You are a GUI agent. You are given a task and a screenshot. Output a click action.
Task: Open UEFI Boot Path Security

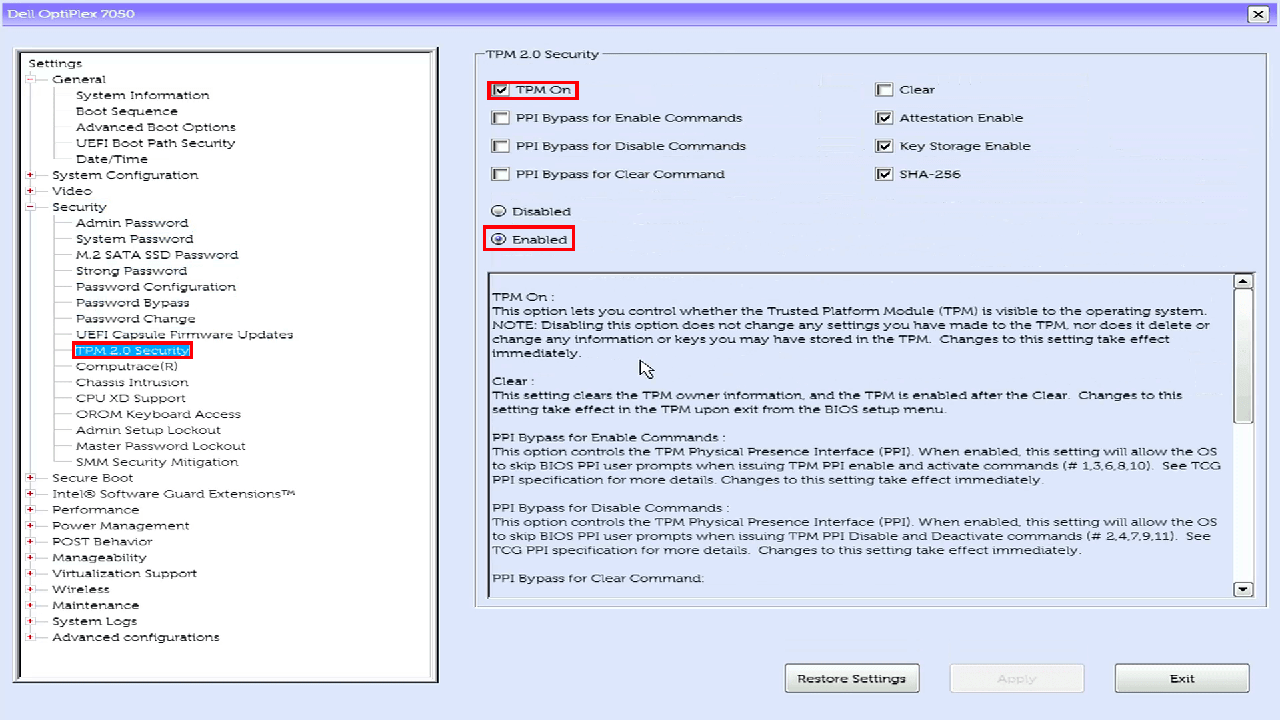156,143
